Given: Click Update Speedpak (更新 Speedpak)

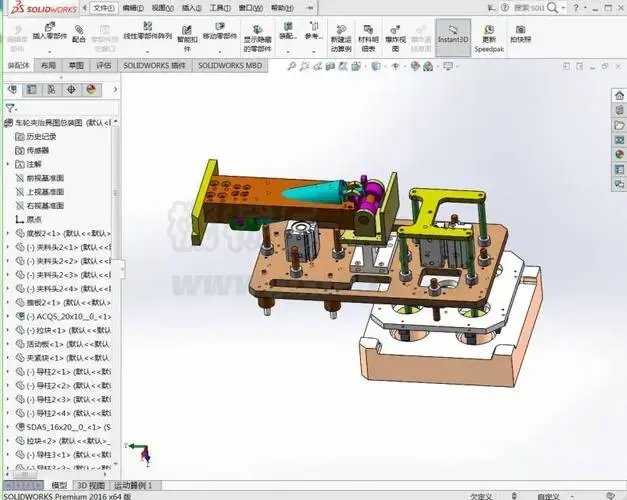Looking at the screenshot, I should click(x=489, y=39).
